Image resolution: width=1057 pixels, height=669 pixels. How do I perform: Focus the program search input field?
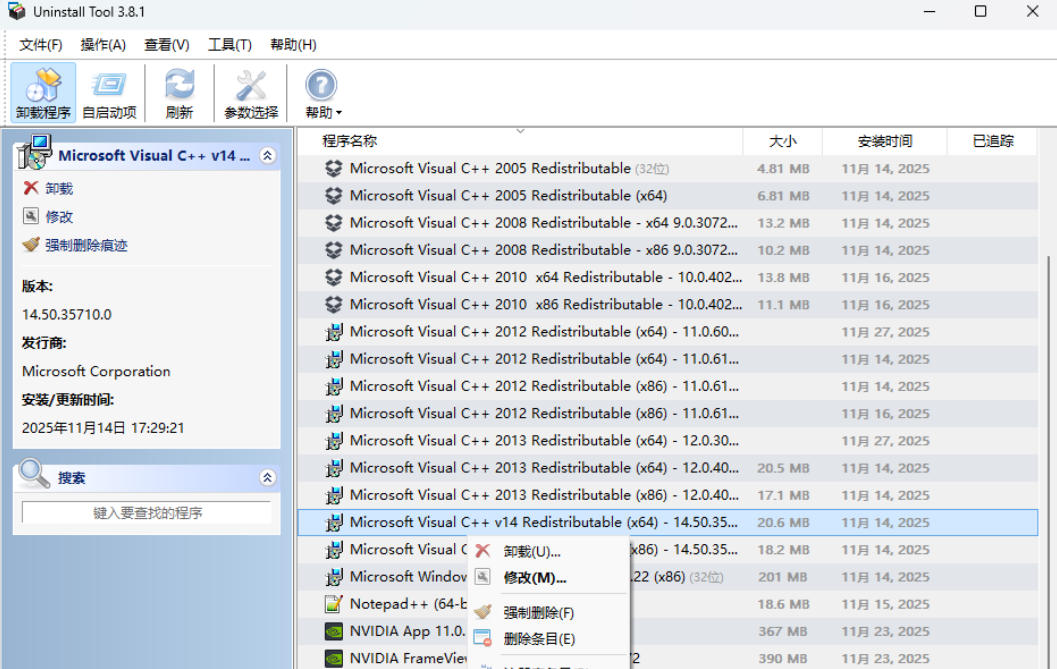point(147,513)
